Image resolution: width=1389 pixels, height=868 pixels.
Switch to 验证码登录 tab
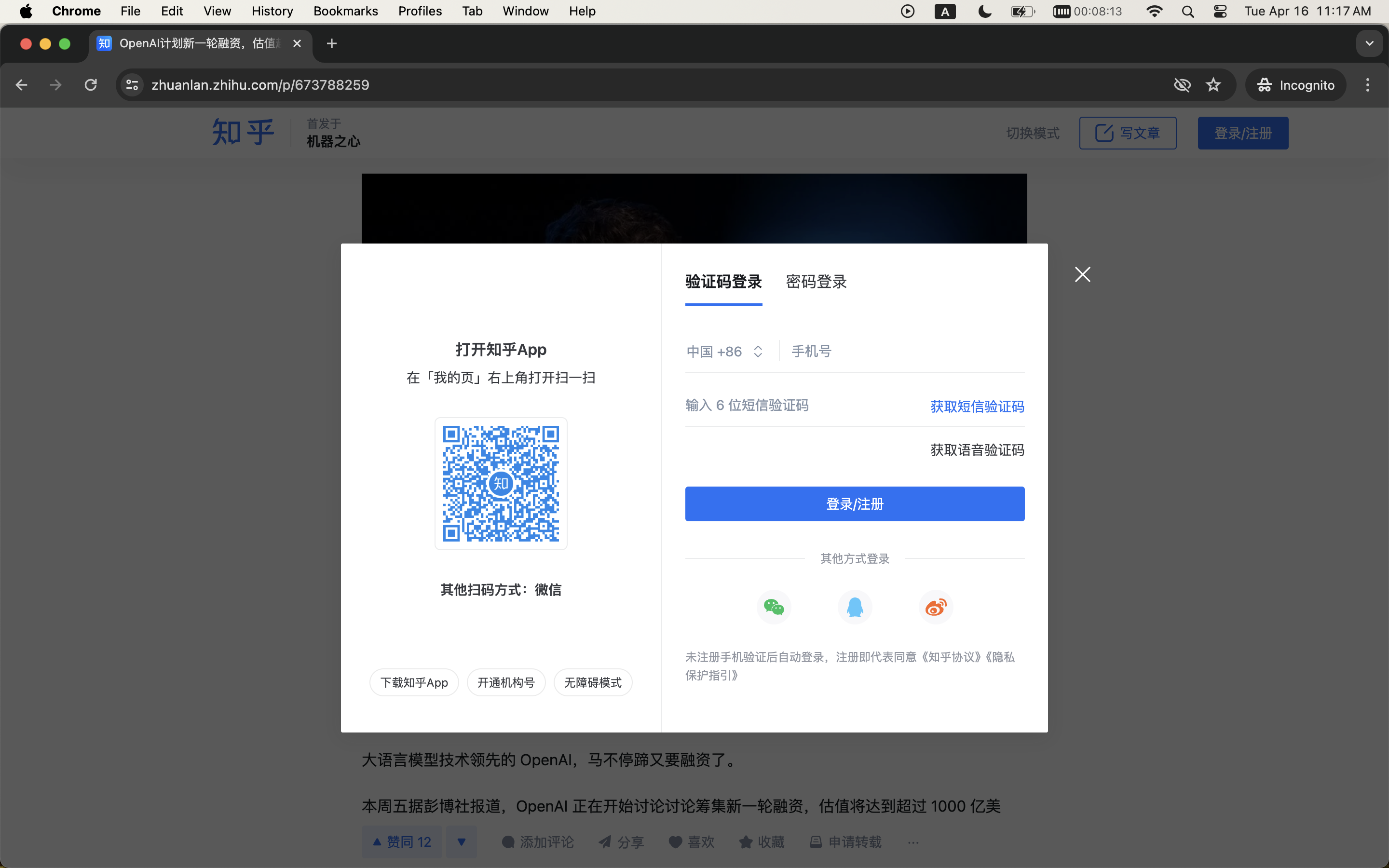(x=723, y=282)
